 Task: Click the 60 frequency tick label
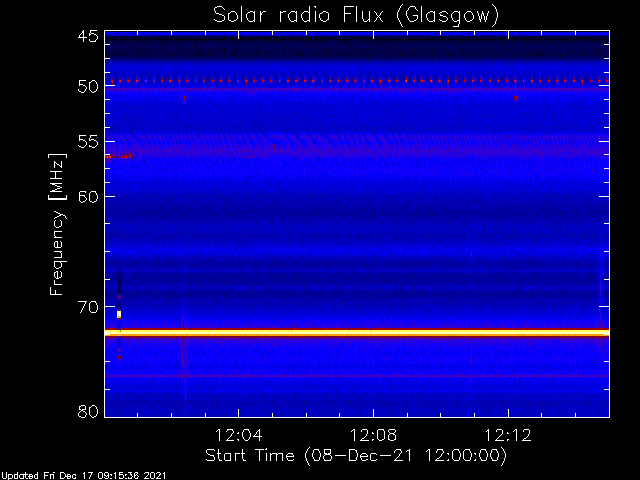pos(88,197)
